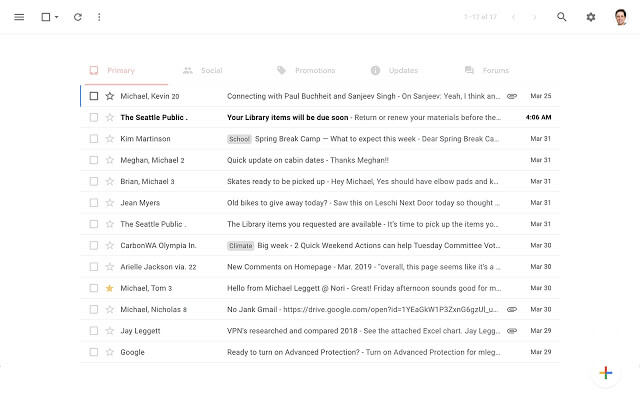Open the three-dot more options menu
640x400 pixels.
tap(98, 17)
